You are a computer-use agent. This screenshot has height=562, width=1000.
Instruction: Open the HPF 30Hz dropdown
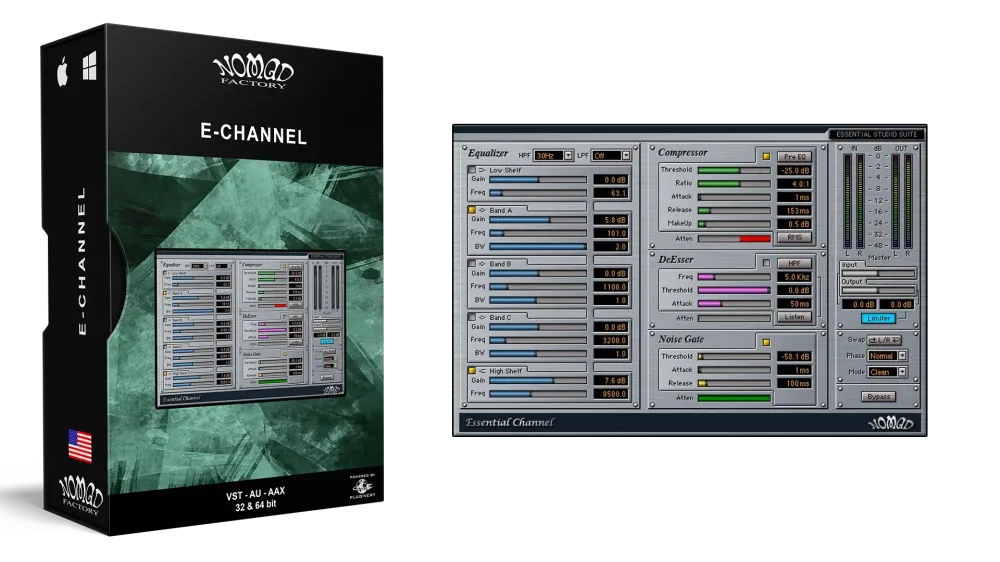point(554,156)
